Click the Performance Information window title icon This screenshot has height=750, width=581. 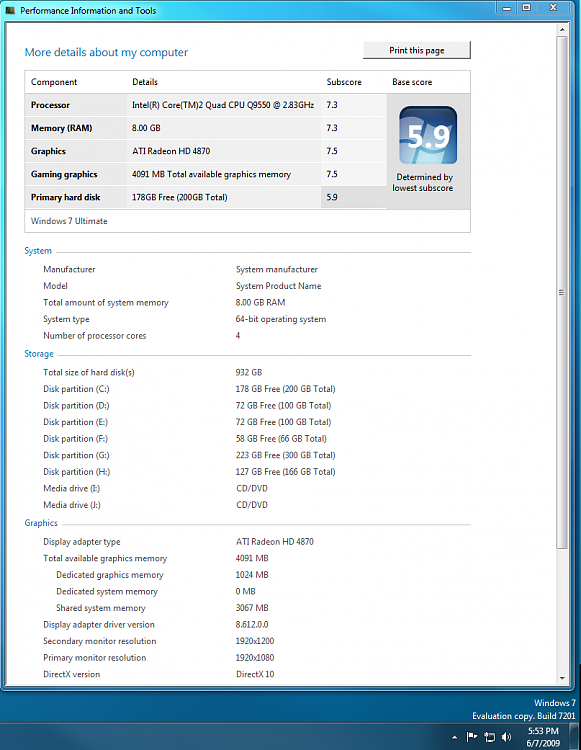click(x=10, y=10)
